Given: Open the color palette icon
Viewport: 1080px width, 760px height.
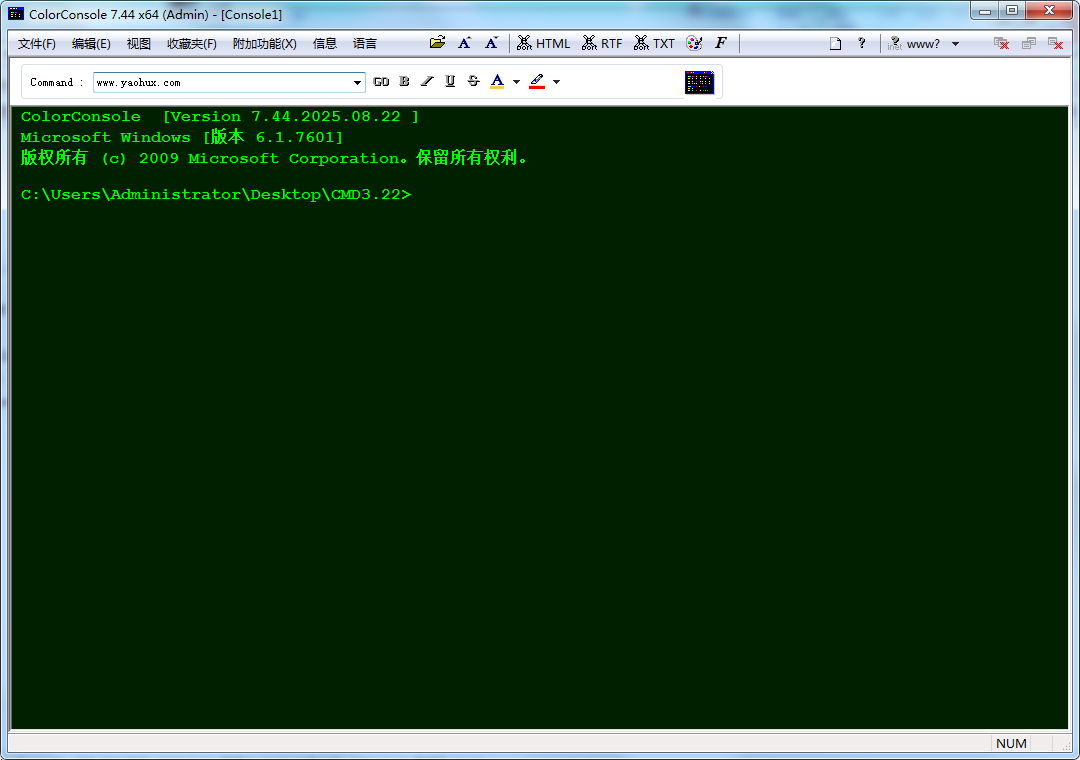Looking at the screenshot, I should click(694, 43).
